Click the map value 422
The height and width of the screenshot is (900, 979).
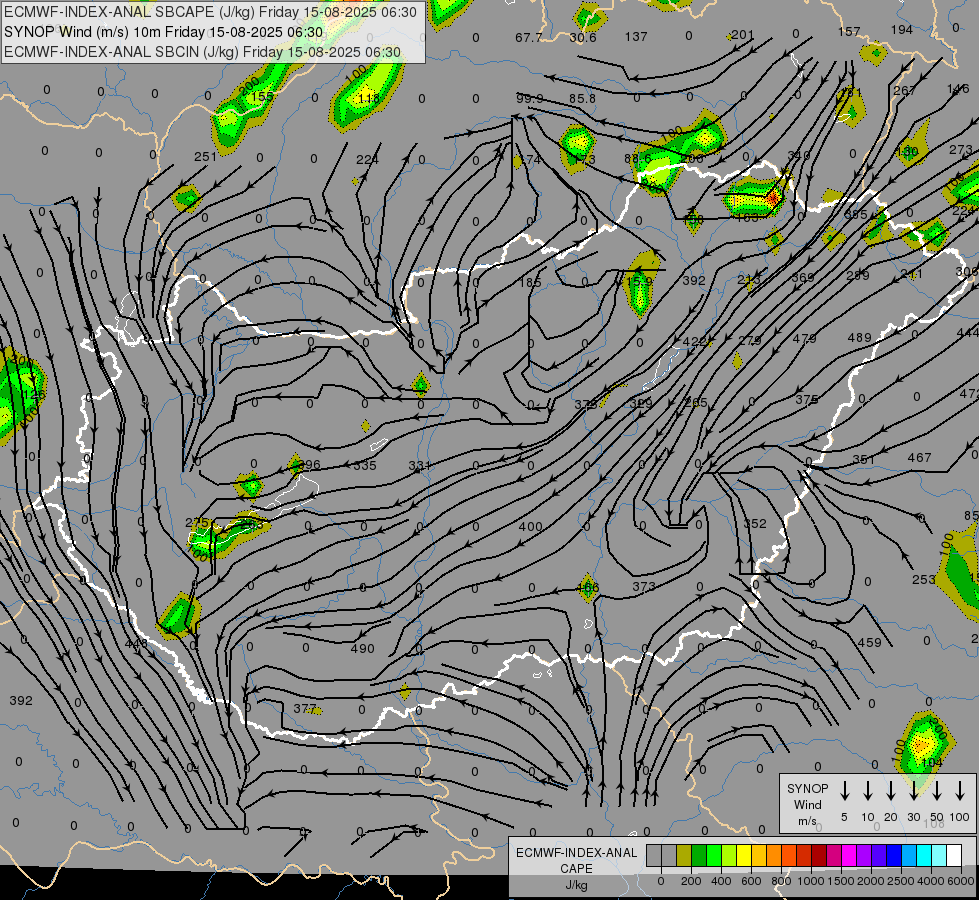695,341
